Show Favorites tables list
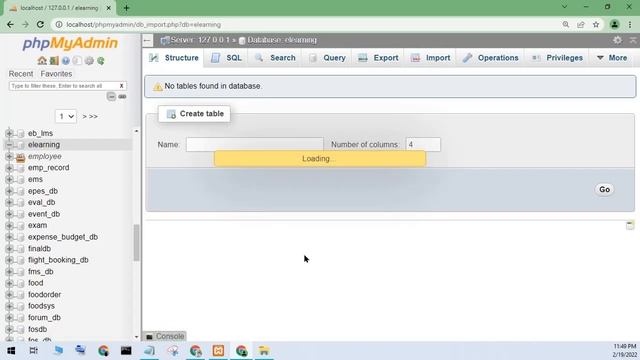 (x=56, y=74)
